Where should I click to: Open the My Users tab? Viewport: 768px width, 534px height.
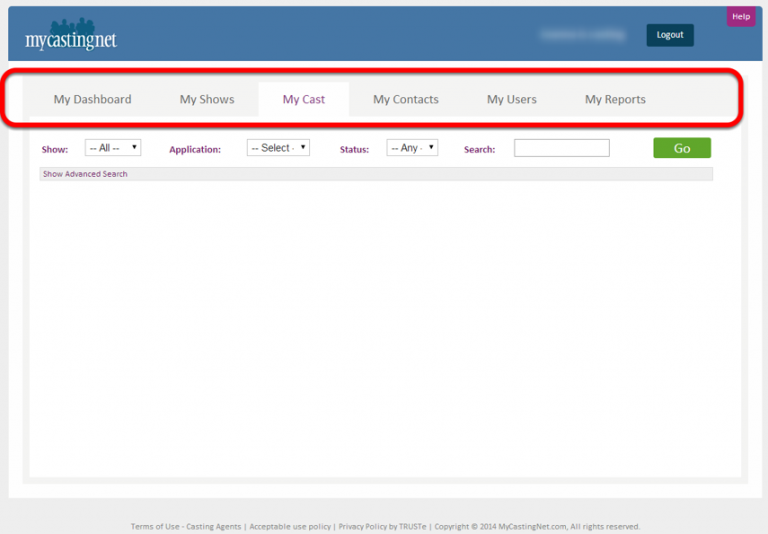(511, 99)
